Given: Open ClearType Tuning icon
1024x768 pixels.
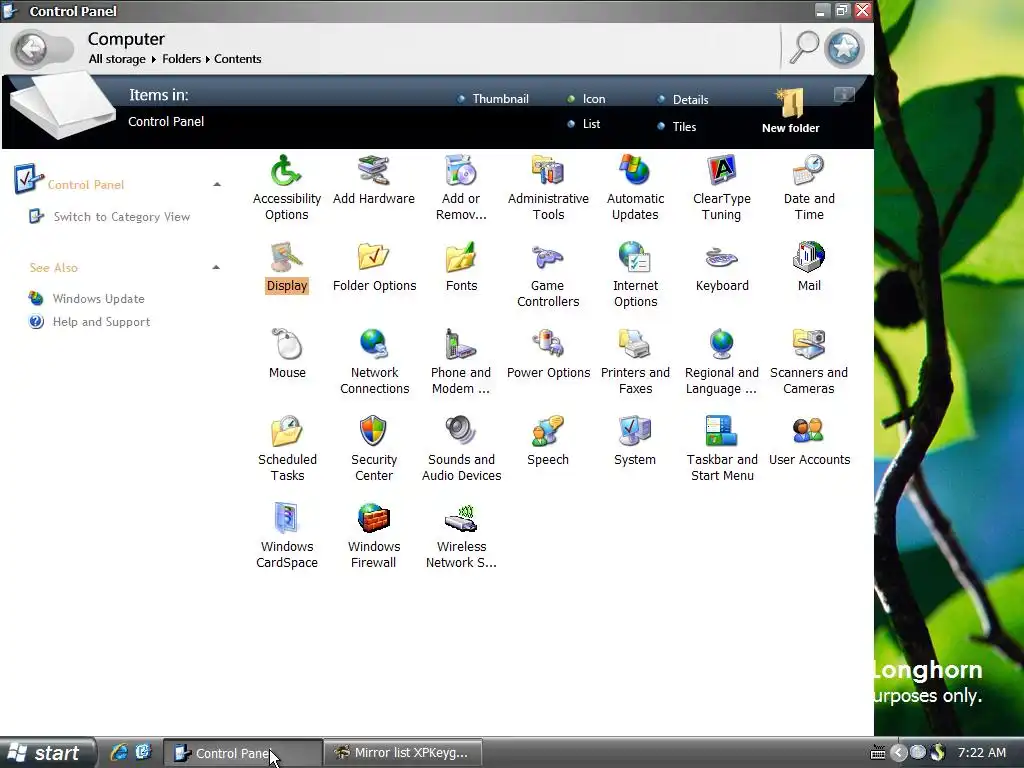Looking at the screenshot, I should click(x=722, y=171).
